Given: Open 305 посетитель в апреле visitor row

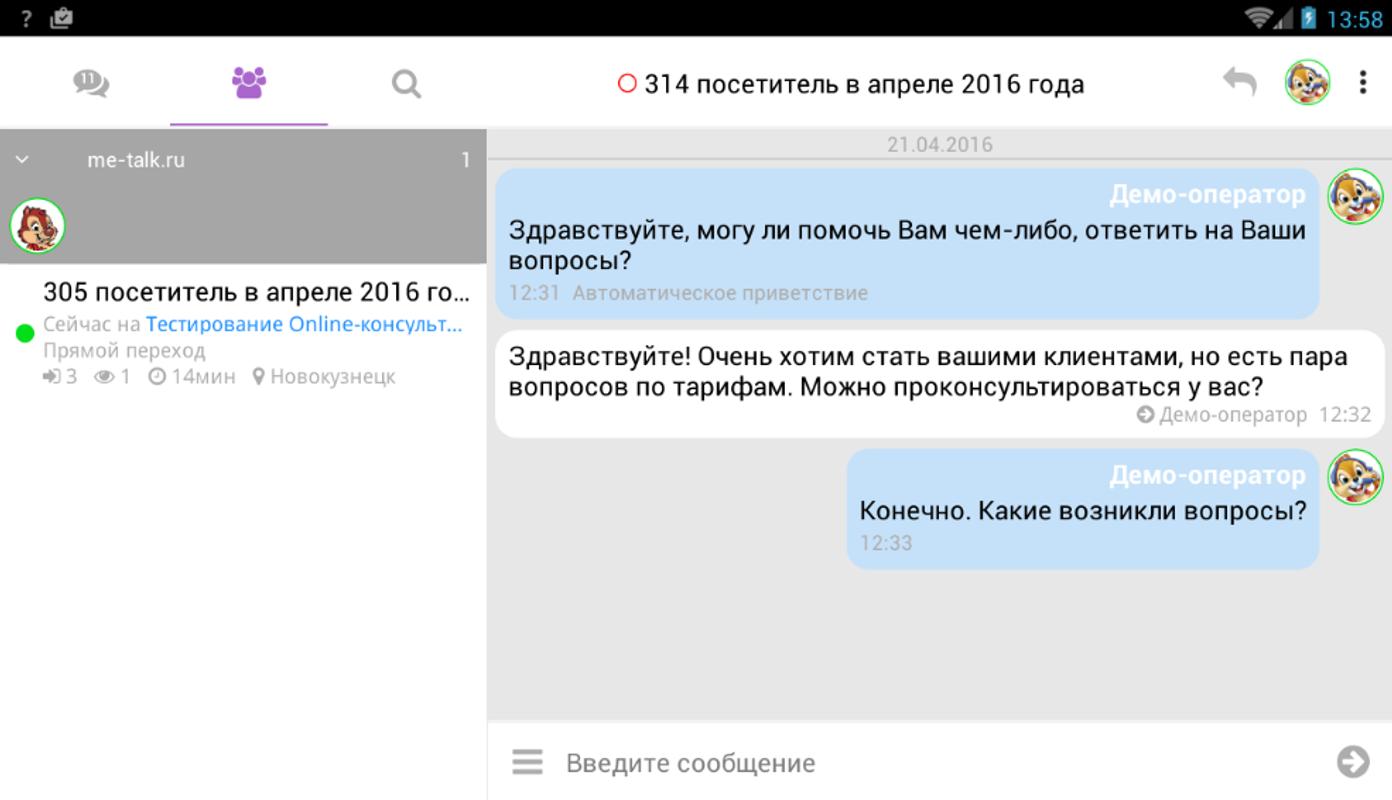Looking at the screenshot, I should pyautogui.click(x=243, y=334).
